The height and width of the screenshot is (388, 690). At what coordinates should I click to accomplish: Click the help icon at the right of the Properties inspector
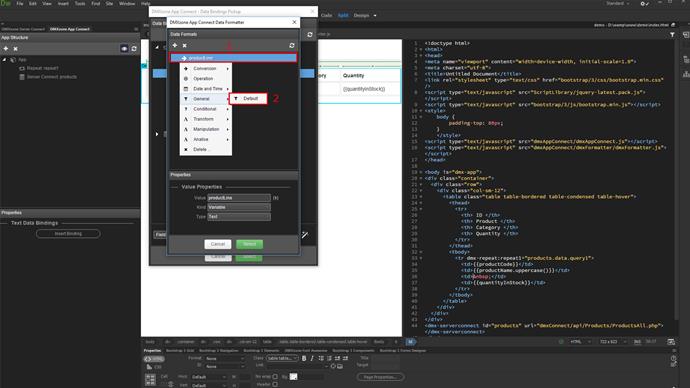click(673, 359)
